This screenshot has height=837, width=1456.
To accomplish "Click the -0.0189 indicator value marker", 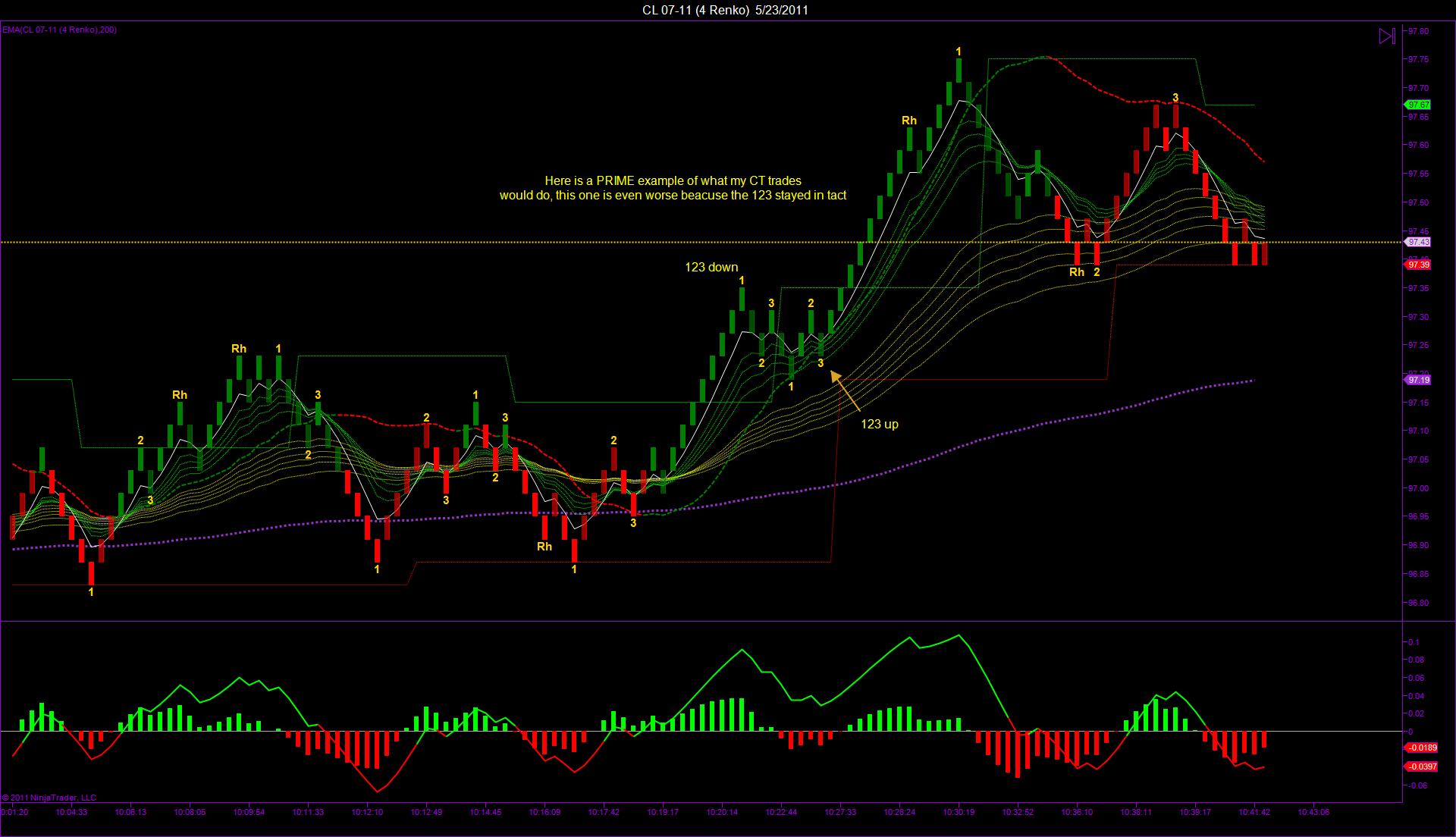I will pyautogui.click(x=1421, y=748).
